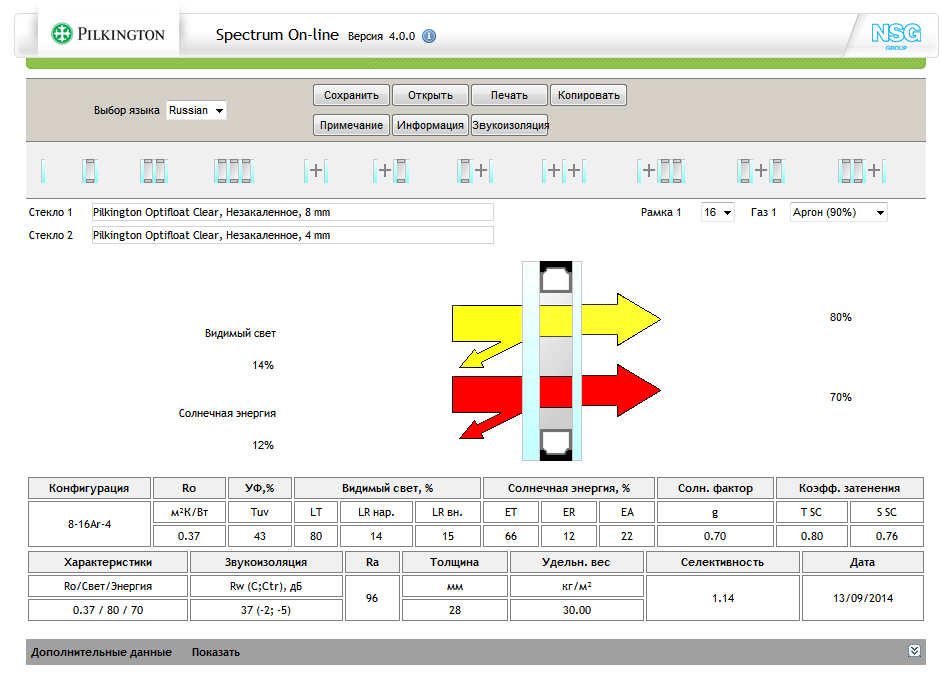Click the 8-16Ar-4 configuration cell
This screenshot has height=684, width=942.
(x=89, y=524)
